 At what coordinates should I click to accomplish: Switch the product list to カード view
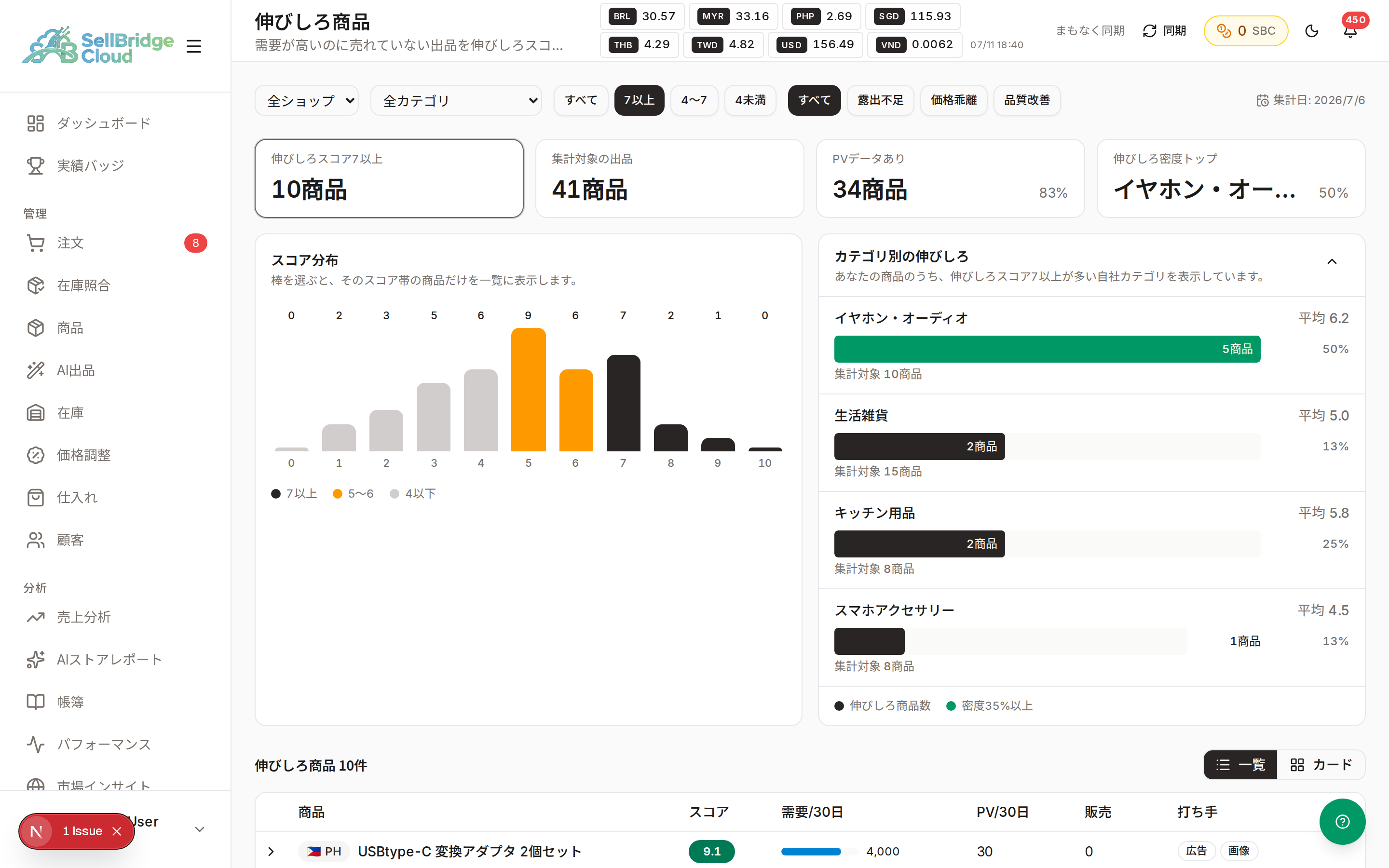1321,765
